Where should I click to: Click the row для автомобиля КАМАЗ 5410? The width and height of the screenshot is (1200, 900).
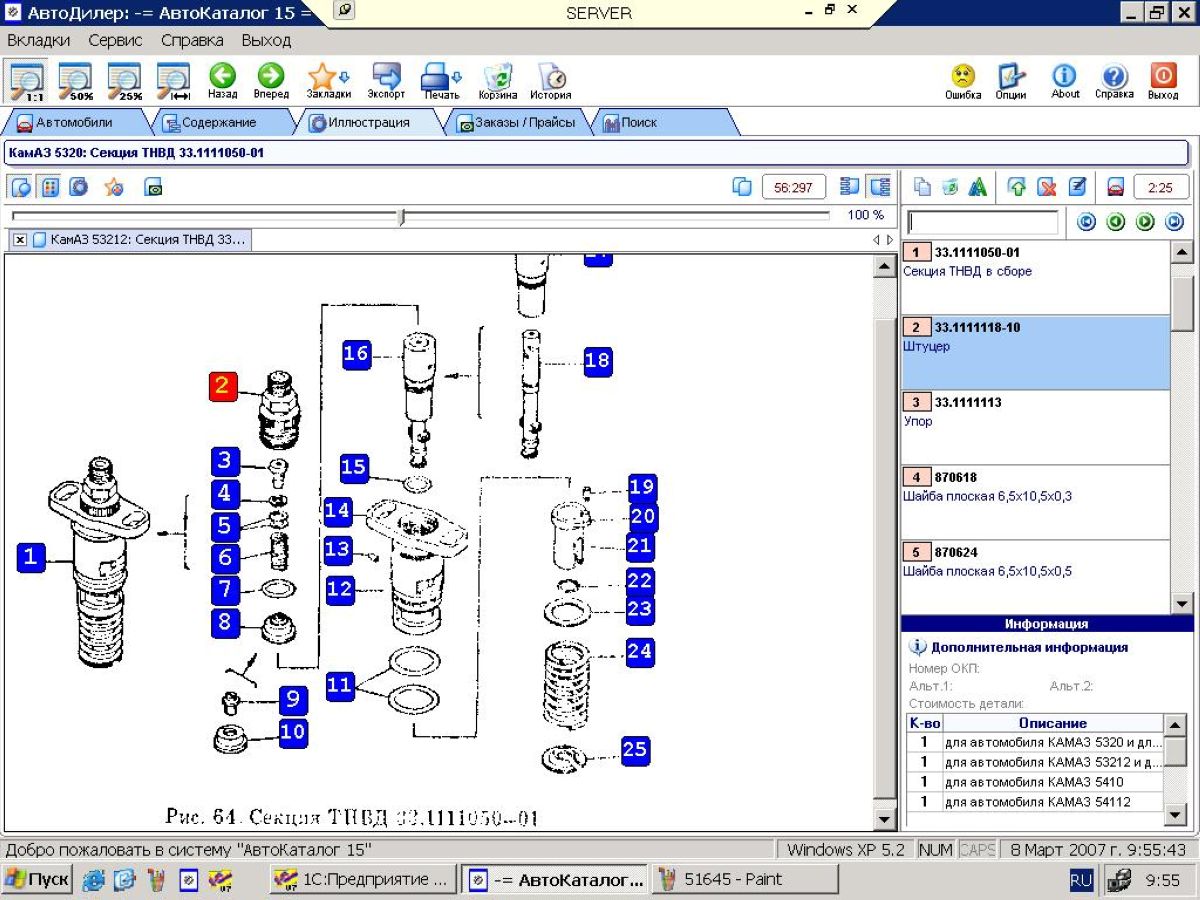click(x=1035, y=782)
